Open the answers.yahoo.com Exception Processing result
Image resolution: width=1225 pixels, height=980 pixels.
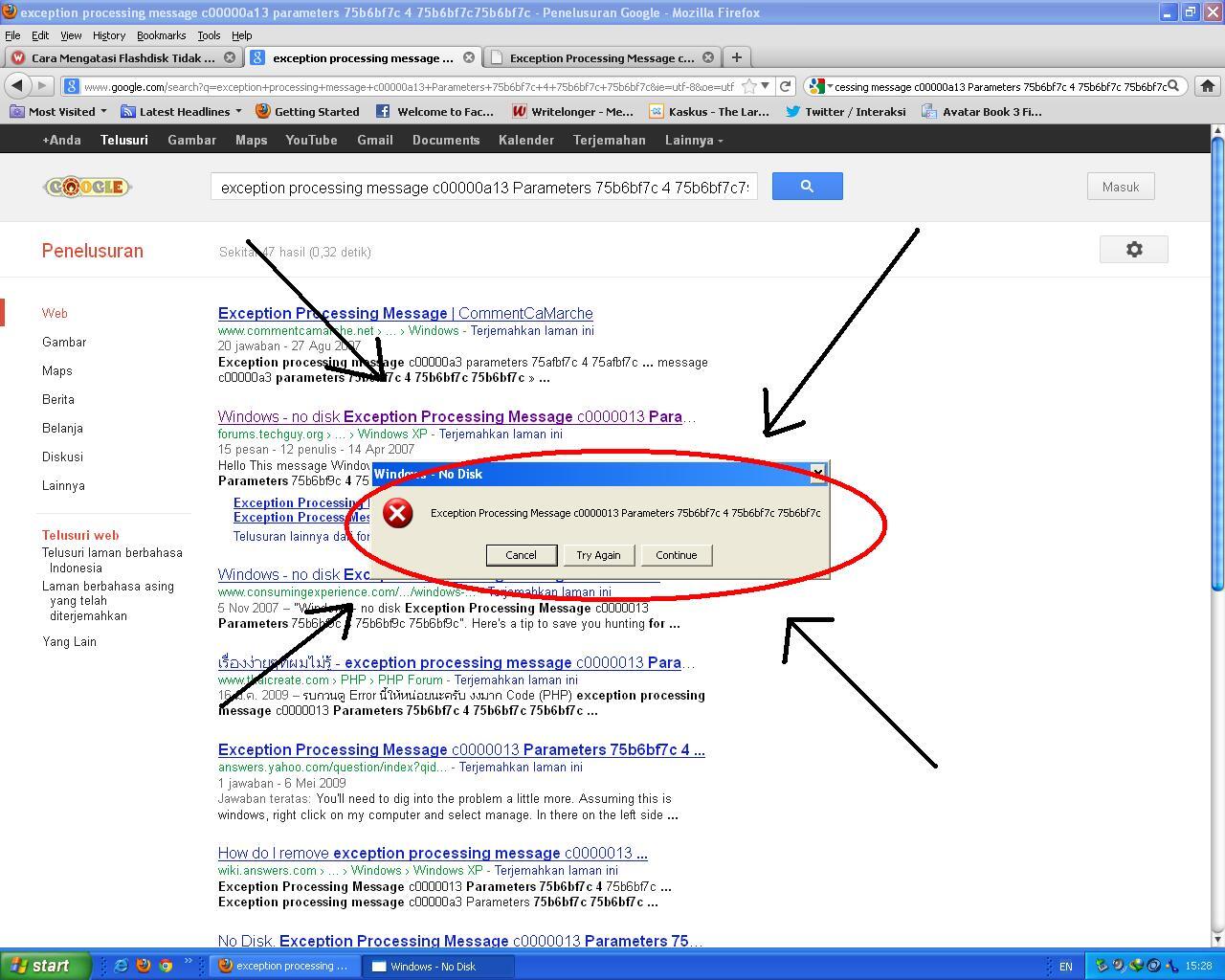click(x=461, y=749)
